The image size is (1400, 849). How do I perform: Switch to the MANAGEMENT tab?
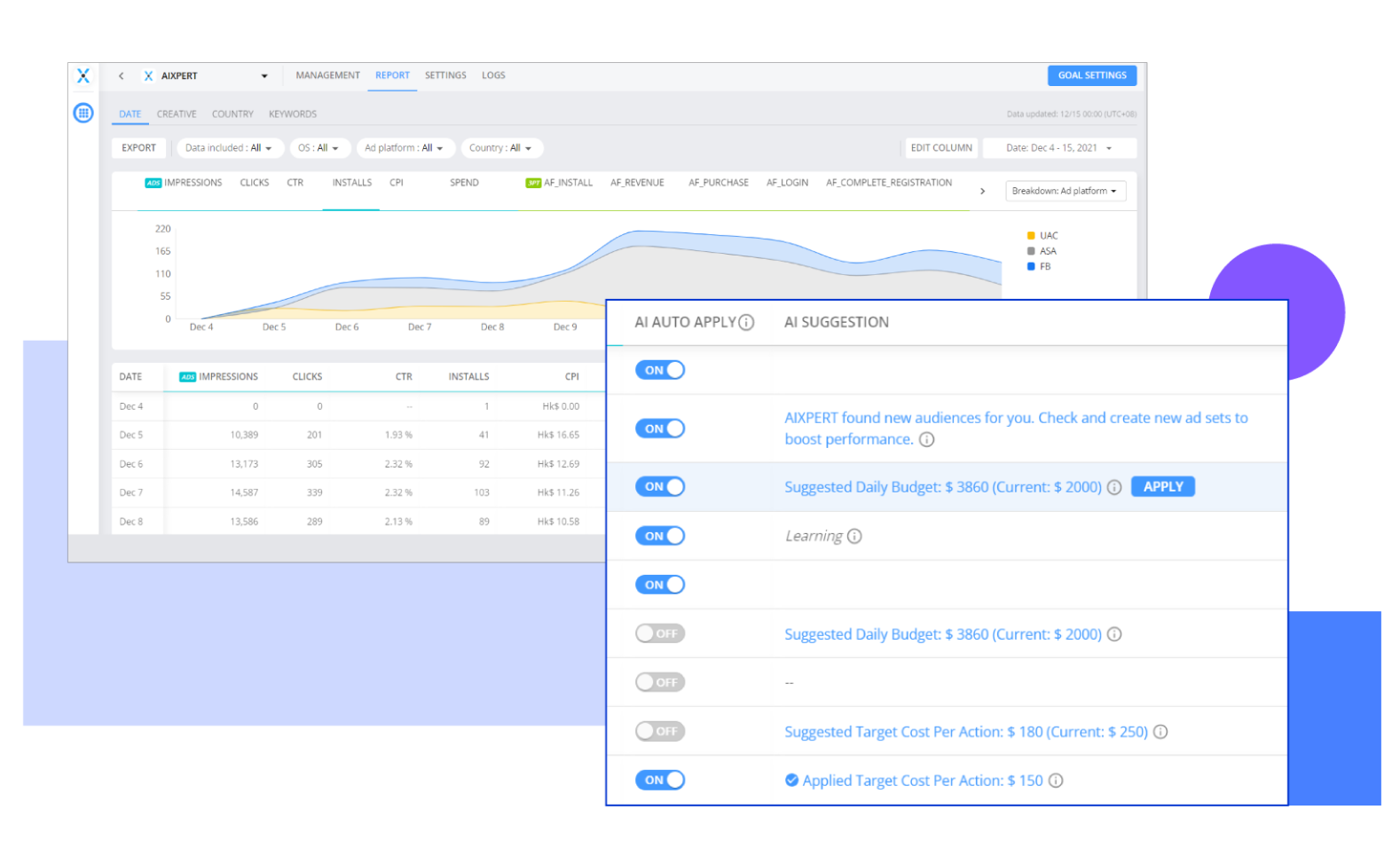coord(327,75)
